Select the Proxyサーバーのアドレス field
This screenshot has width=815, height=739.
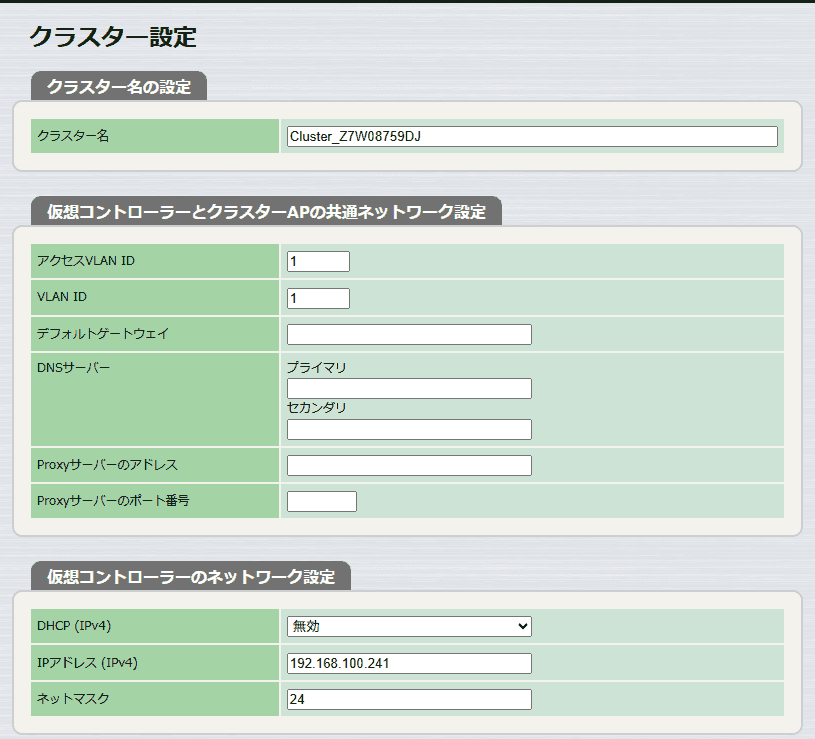pyautogui.click(x=409, y=466)
